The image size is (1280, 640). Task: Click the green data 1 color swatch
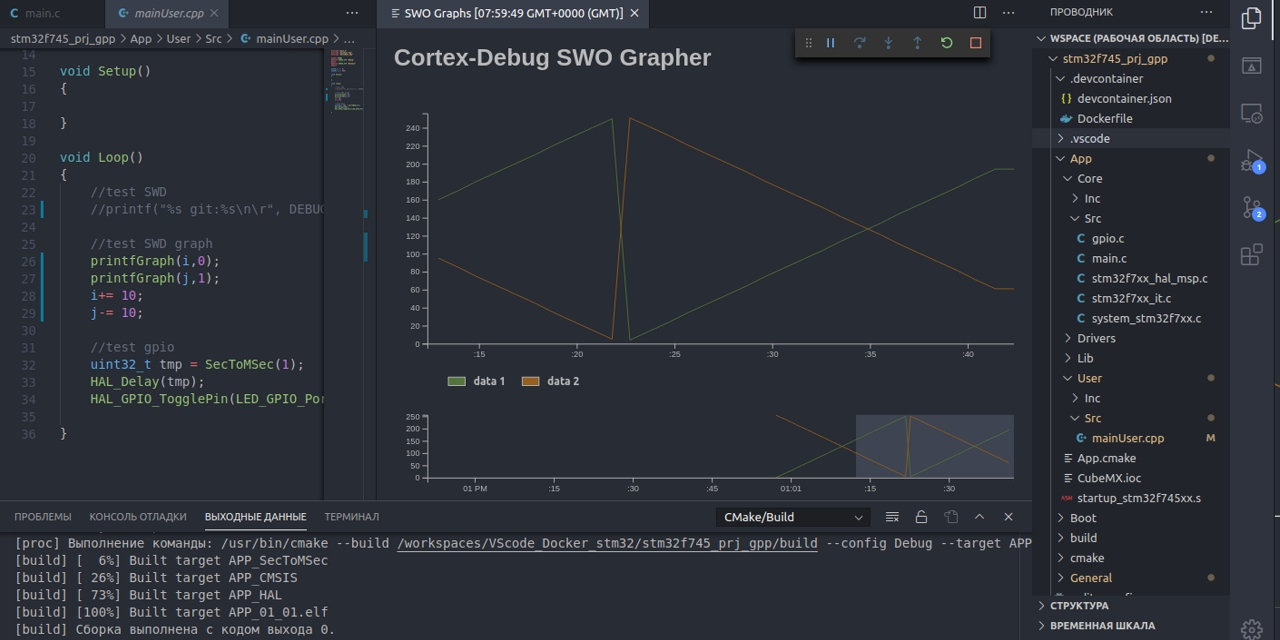(457, 381)
